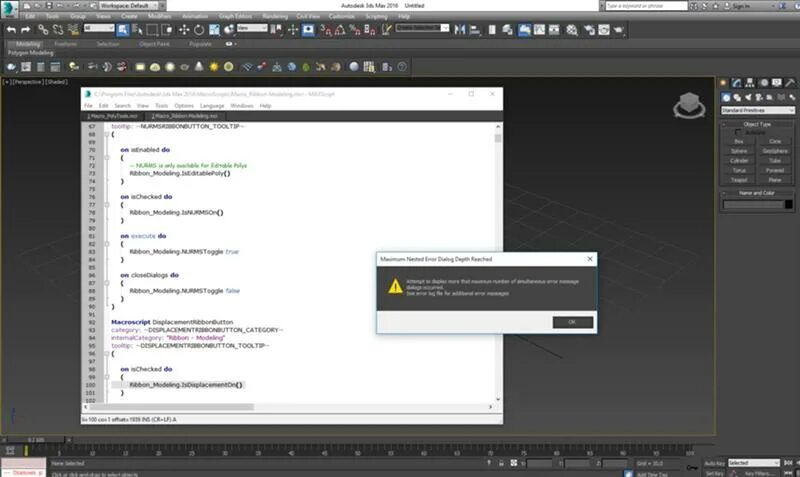The height and width of the screenshot is (477, 800).
Task: Open the Utilities hammer panel icon
Action: coord(790,83)
